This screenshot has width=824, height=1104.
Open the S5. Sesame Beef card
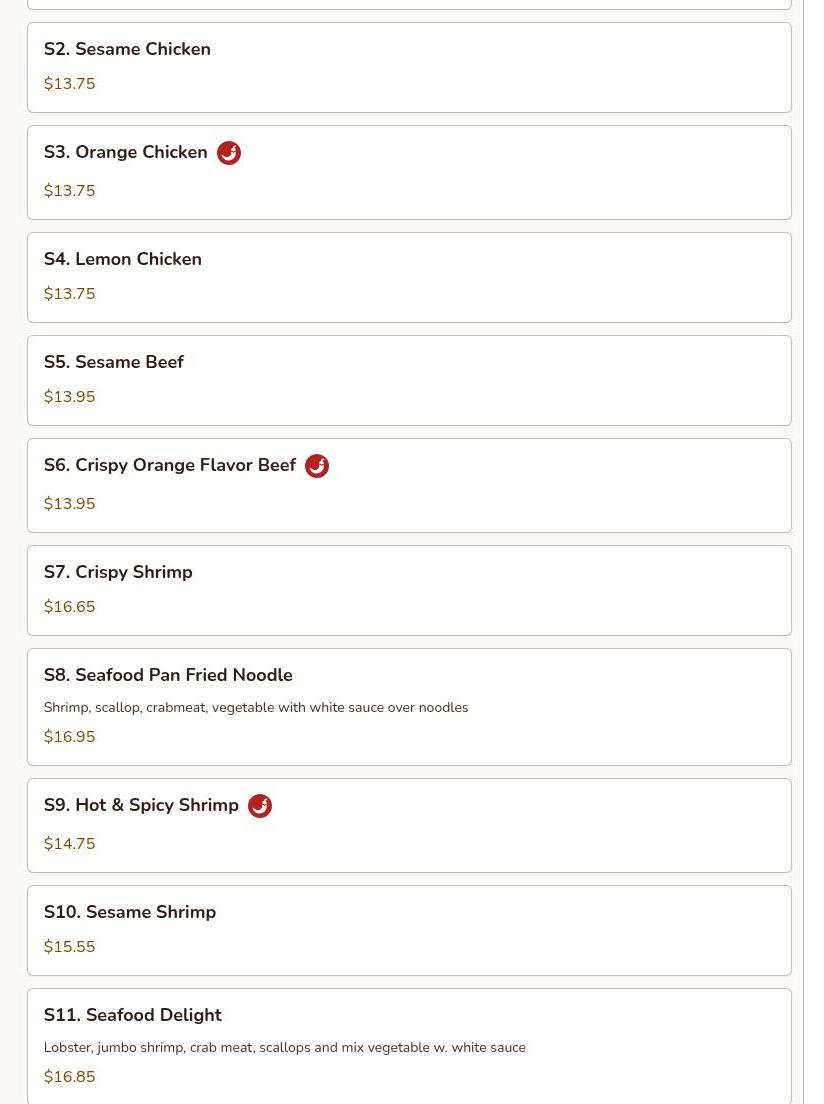(409, 380)
